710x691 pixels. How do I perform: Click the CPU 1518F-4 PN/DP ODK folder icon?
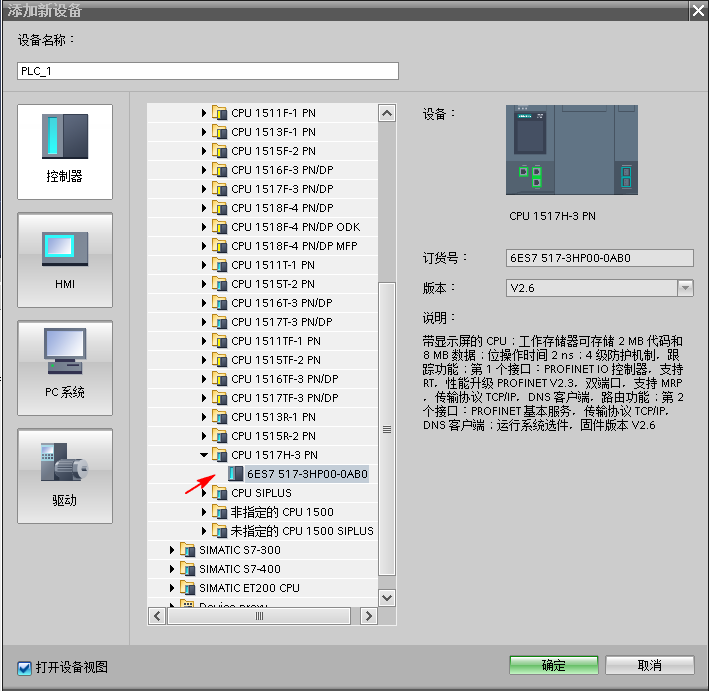click(x=220, y=227)
